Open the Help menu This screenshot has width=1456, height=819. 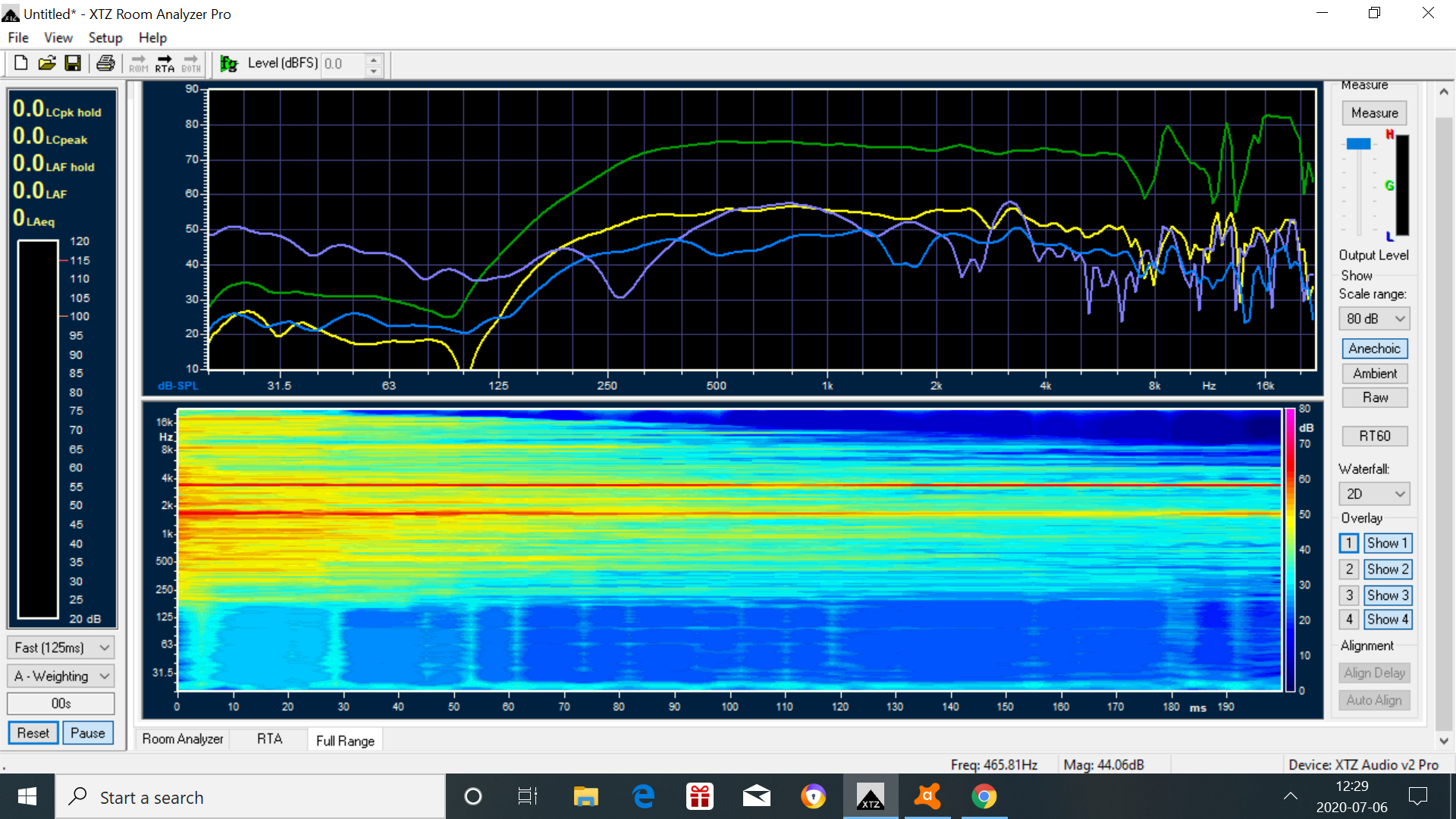click(152, 37)
